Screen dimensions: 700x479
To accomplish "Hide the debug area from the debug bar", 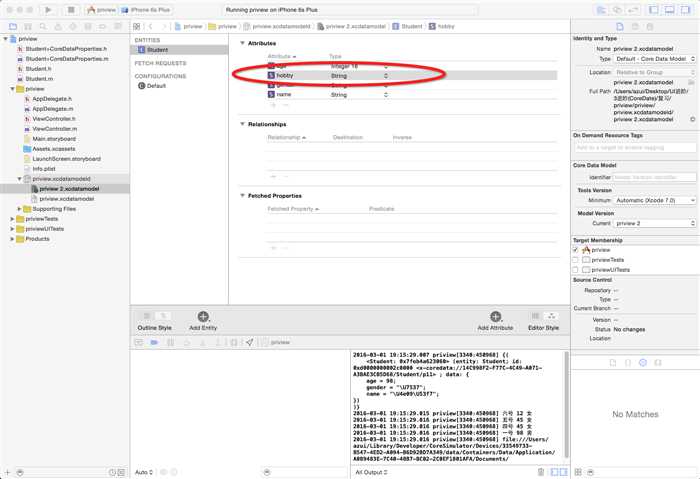I will (x=139, y=342).
